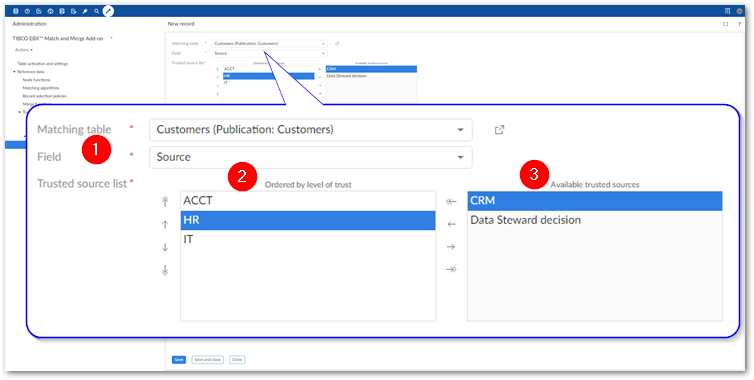The width and height of the screenshot is (754, 380).
Task: Add CRM to trusted list with left arrow
Action: click(451, 224)
